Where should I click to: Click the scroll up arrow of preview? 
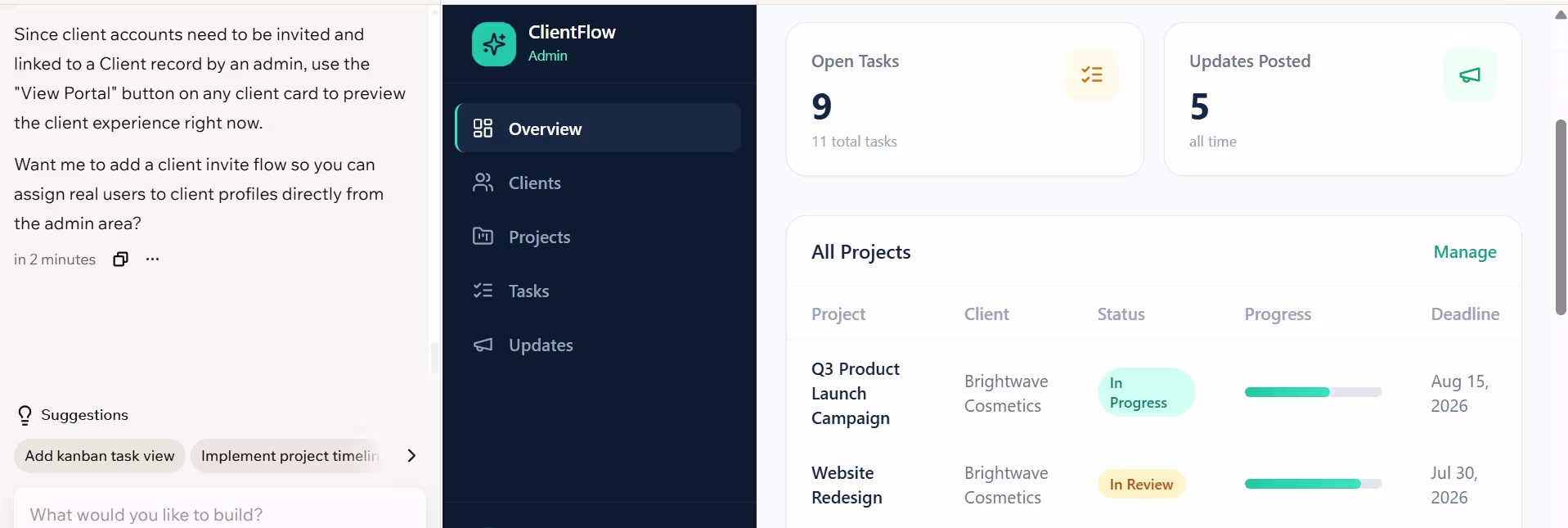tap(1561, 14)
